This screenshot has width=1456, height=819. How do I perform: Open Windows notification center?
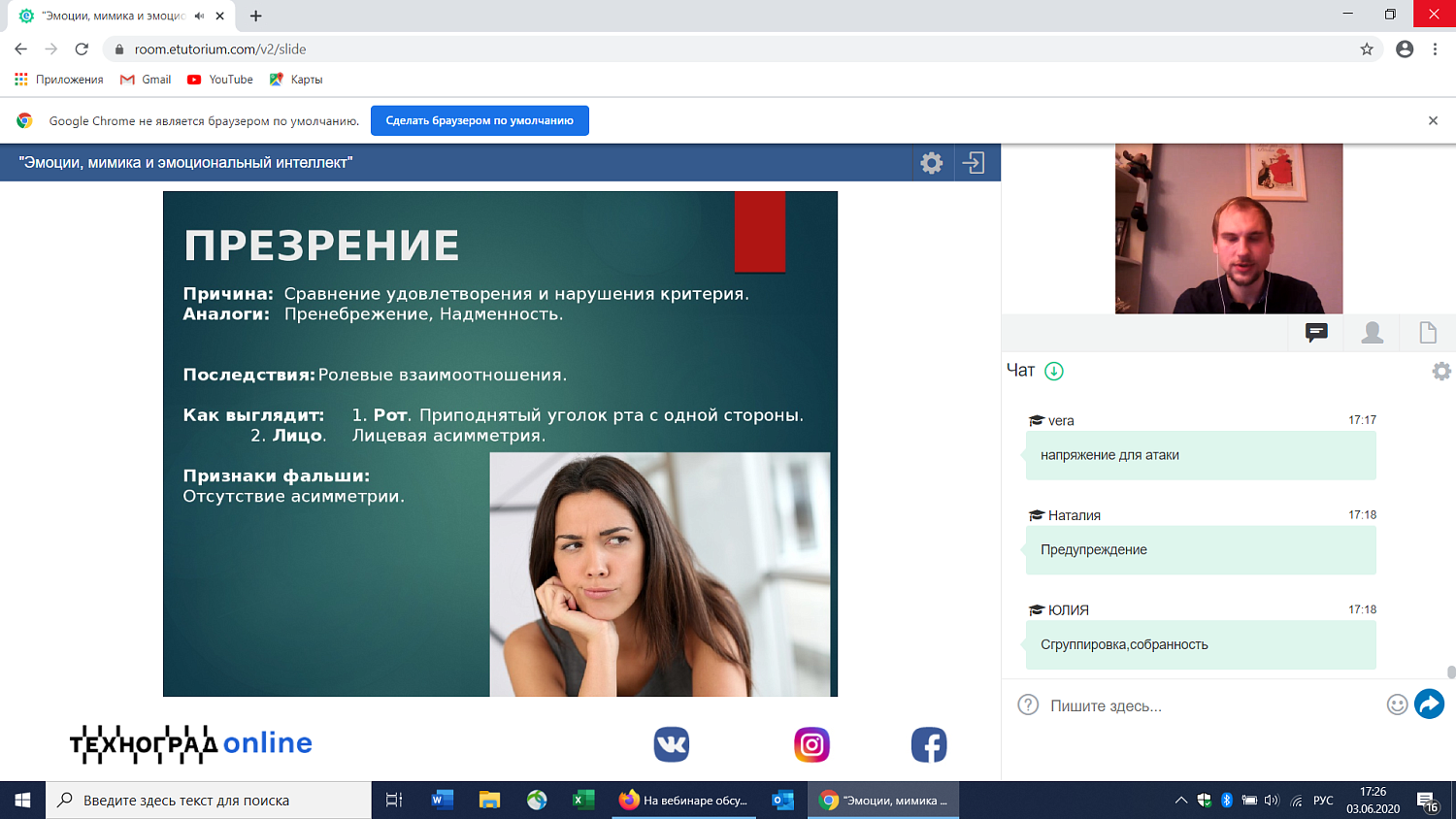[x=1428, y=801]
